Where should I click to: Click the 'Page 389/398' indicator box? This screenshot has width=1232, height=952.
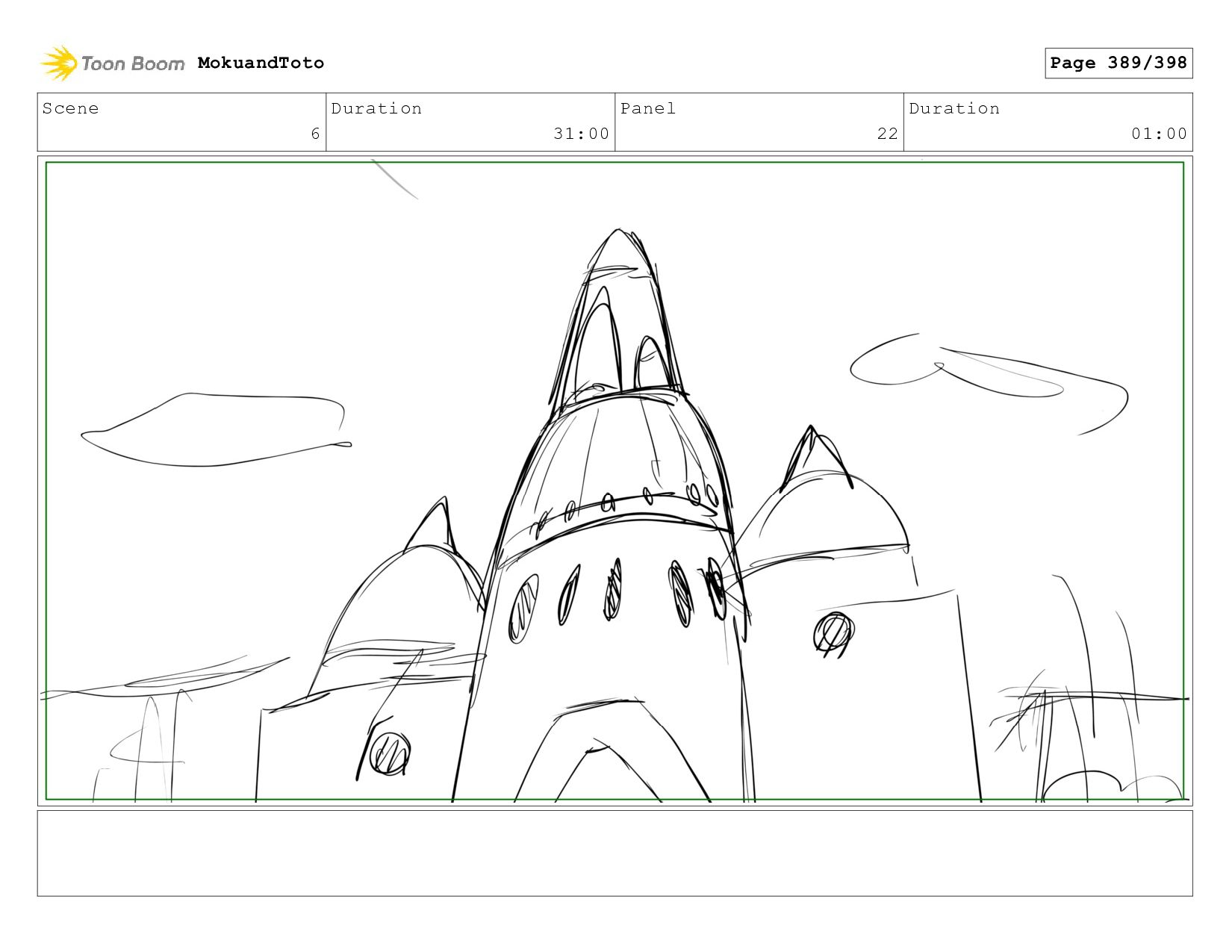point(1119,63)
